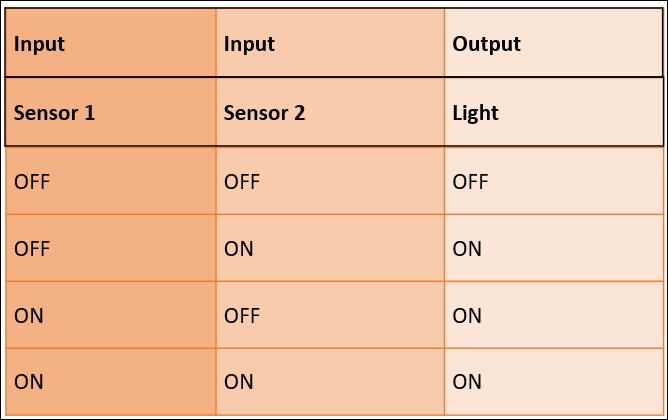Select Sensor 1 OFF cell in second data row

(111, 248)
